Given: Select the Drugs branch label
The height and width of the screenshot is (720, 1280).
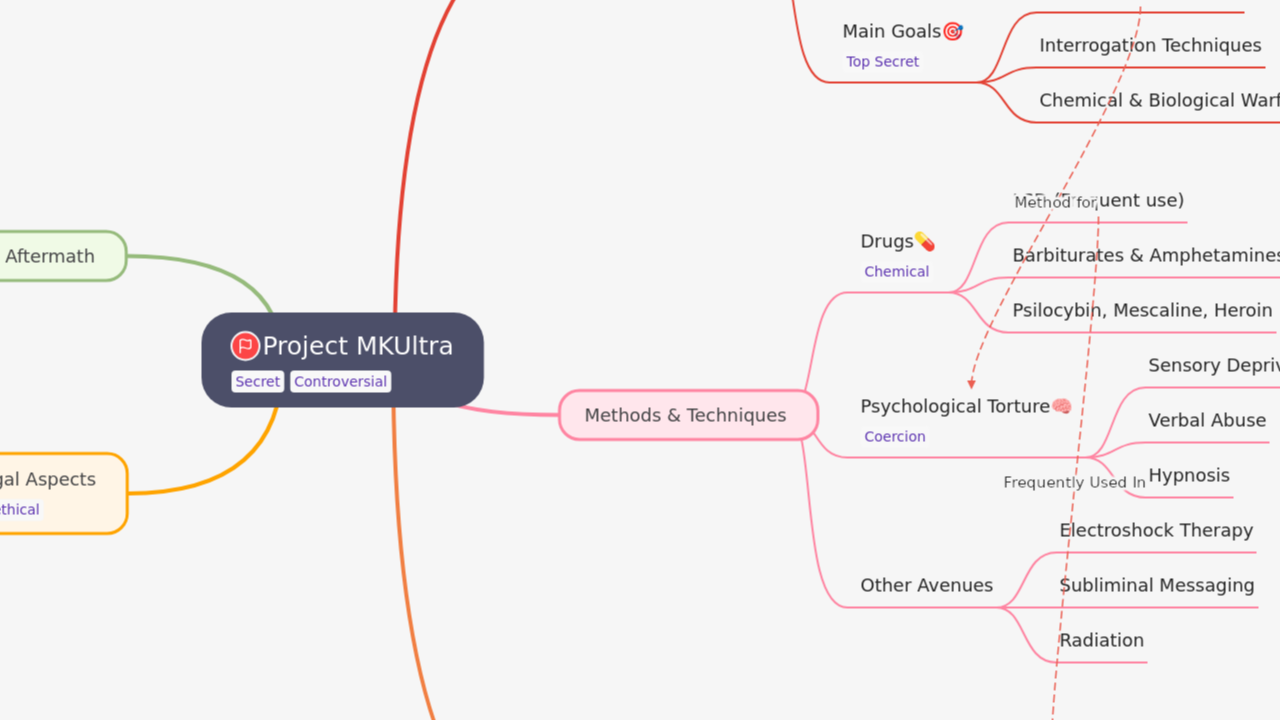Looking at the screenshot, I should (x=887, y=241).
